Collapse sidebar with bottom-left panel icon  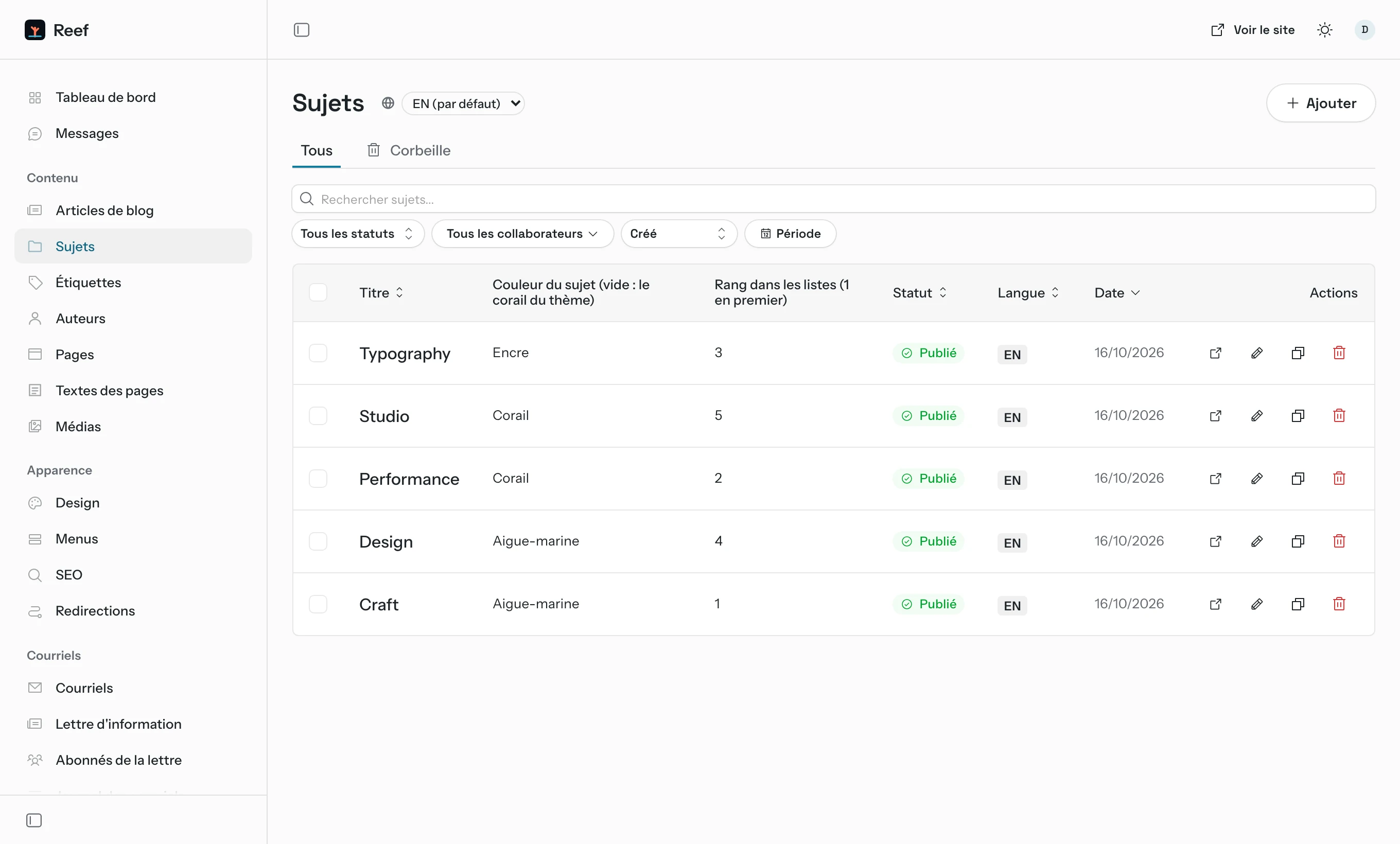point(34,820)
